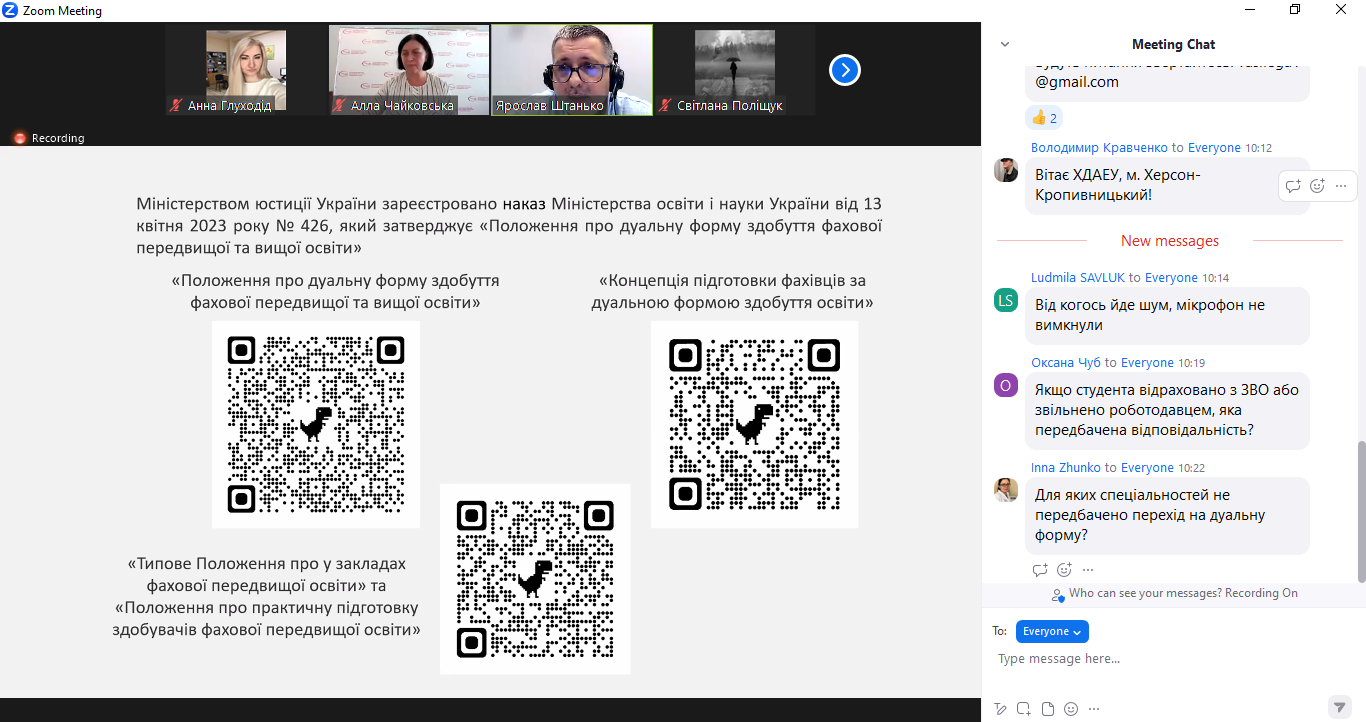Click muted microphone icon on Алла Чайковська
Image resolution: width=1366 pixels, height=722 pixels.
pyautogui.click(x=339, y=105)
